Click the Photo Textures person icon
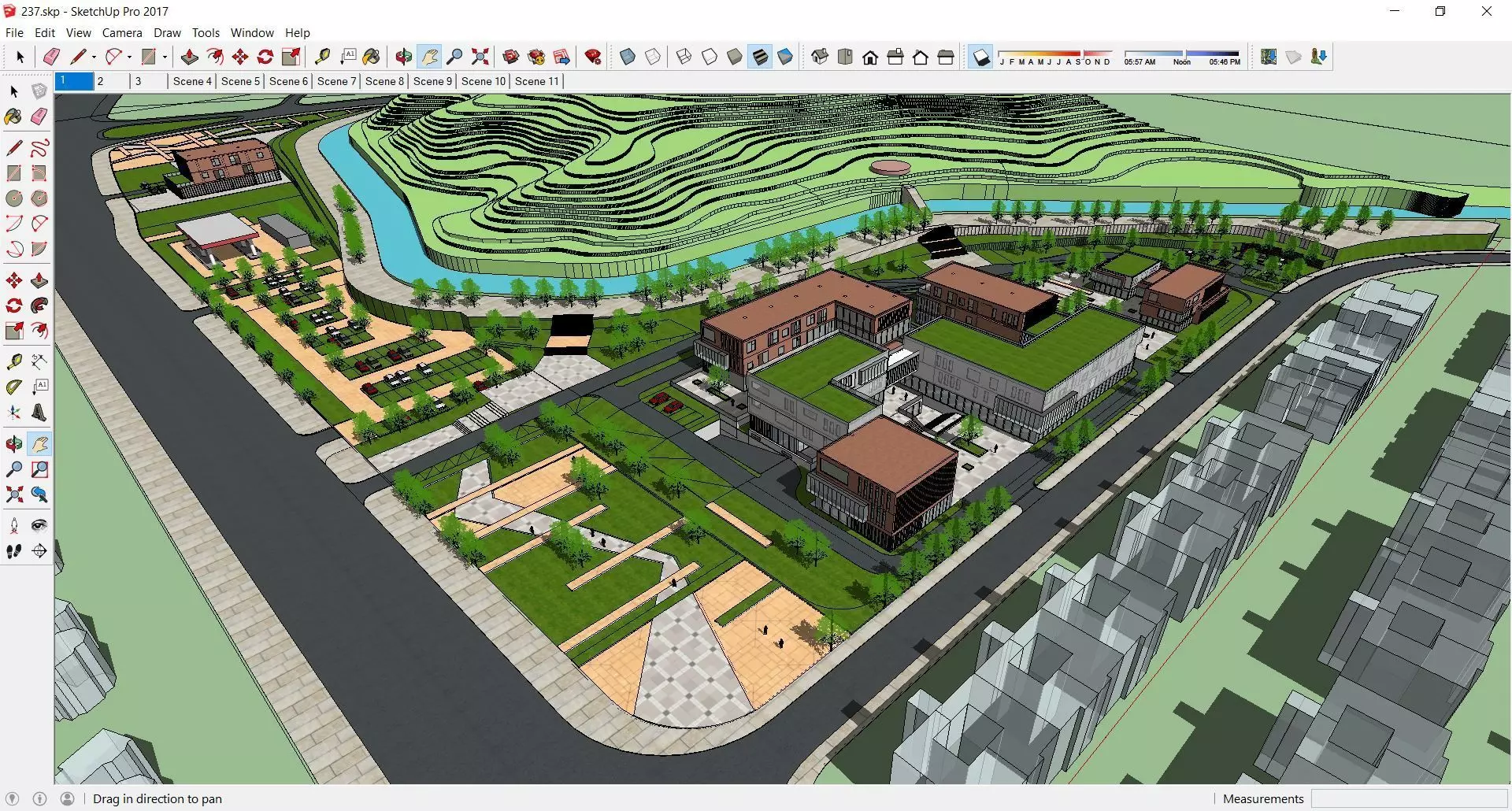Screen dimensions: 1512x811 1319,57
